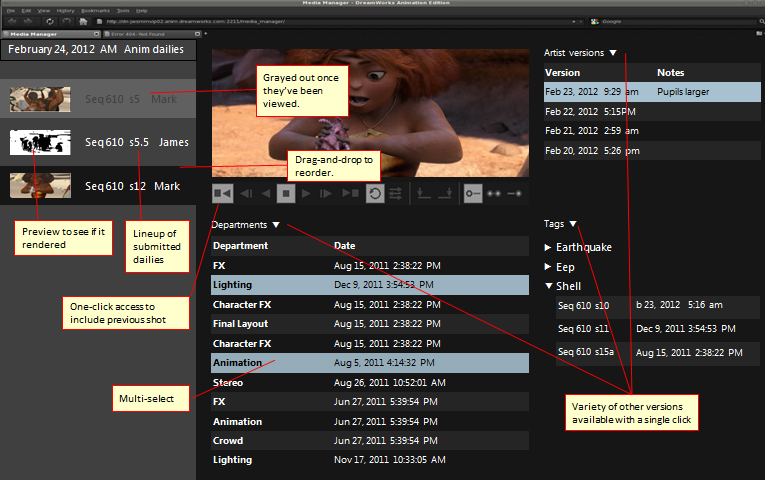Close the Error 404 tab
Viewport: 765px width, 480px height.
click(197, 34)
